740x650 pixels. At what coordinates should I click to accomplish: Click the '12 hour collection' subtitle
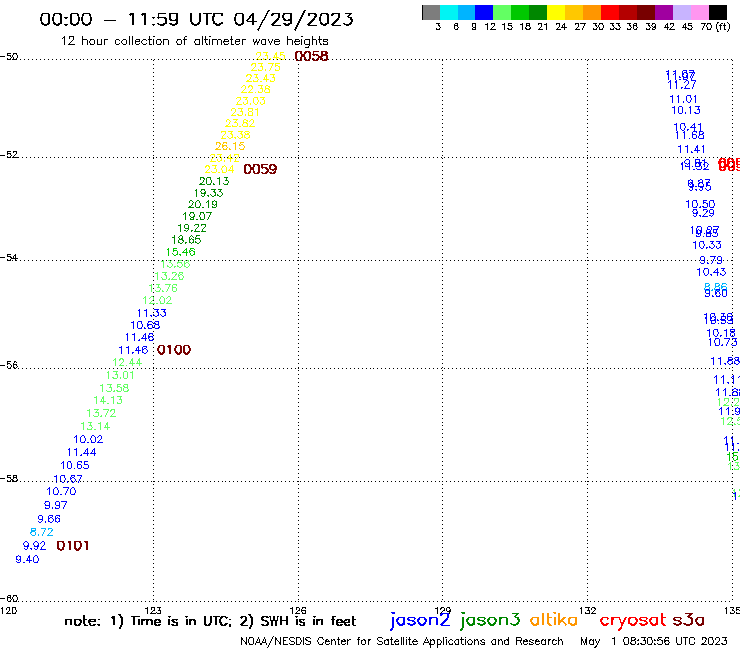point(194,41)
